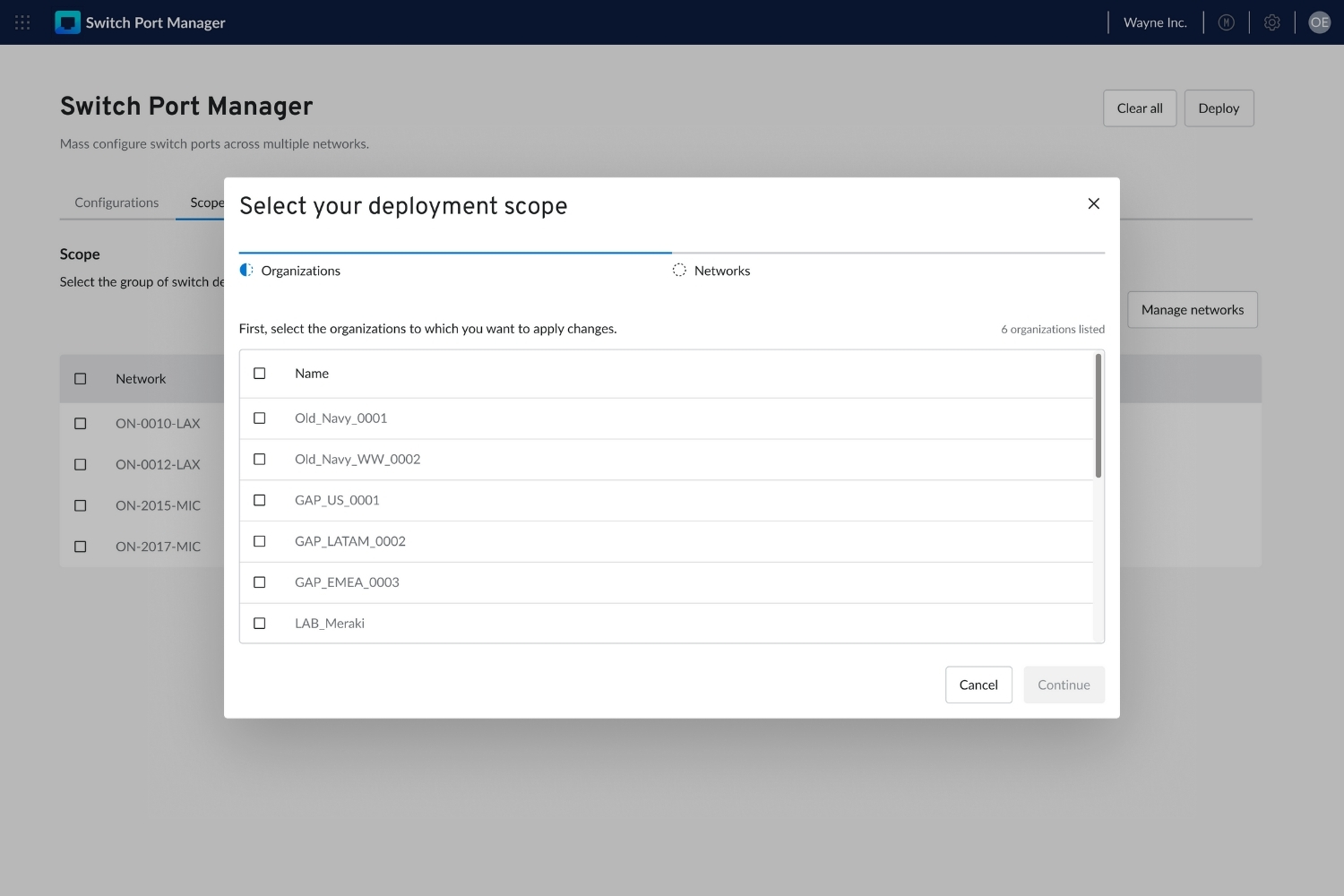
Task: Close the deployment scope dialog
Action: pos(1094,203)
